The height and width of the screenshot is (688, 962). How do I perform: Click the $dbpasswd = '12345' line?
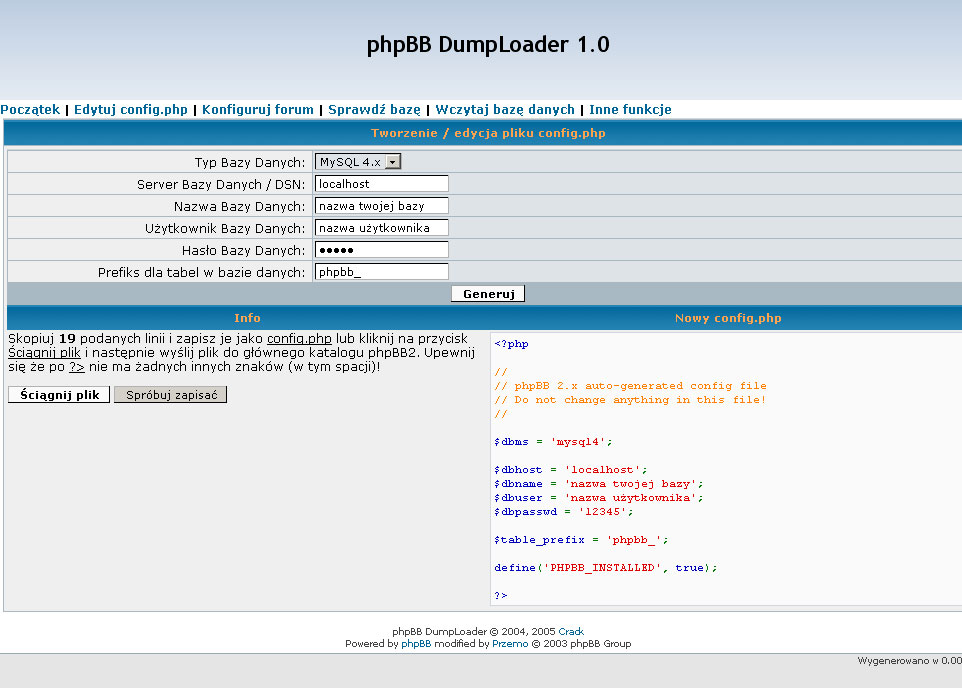pyautogui.click(x=564, y=512)
